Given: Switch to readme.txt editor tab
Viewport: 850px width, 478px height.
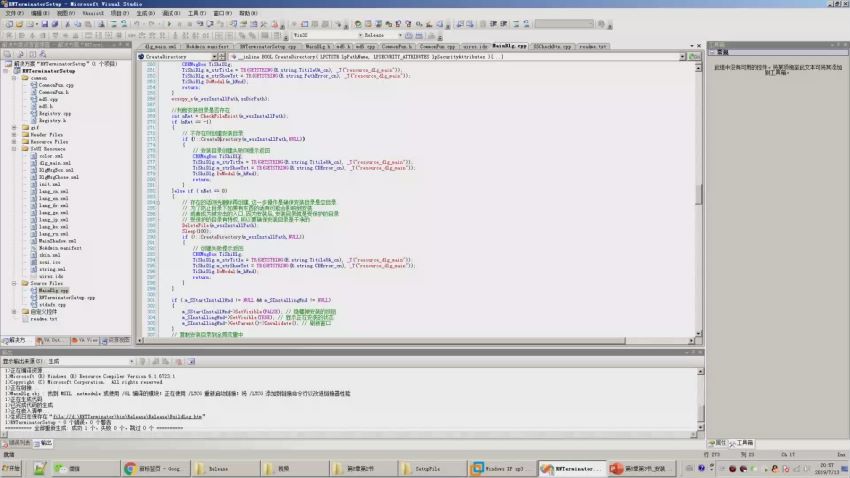Looking at the screenshot, I should (592, 47).
